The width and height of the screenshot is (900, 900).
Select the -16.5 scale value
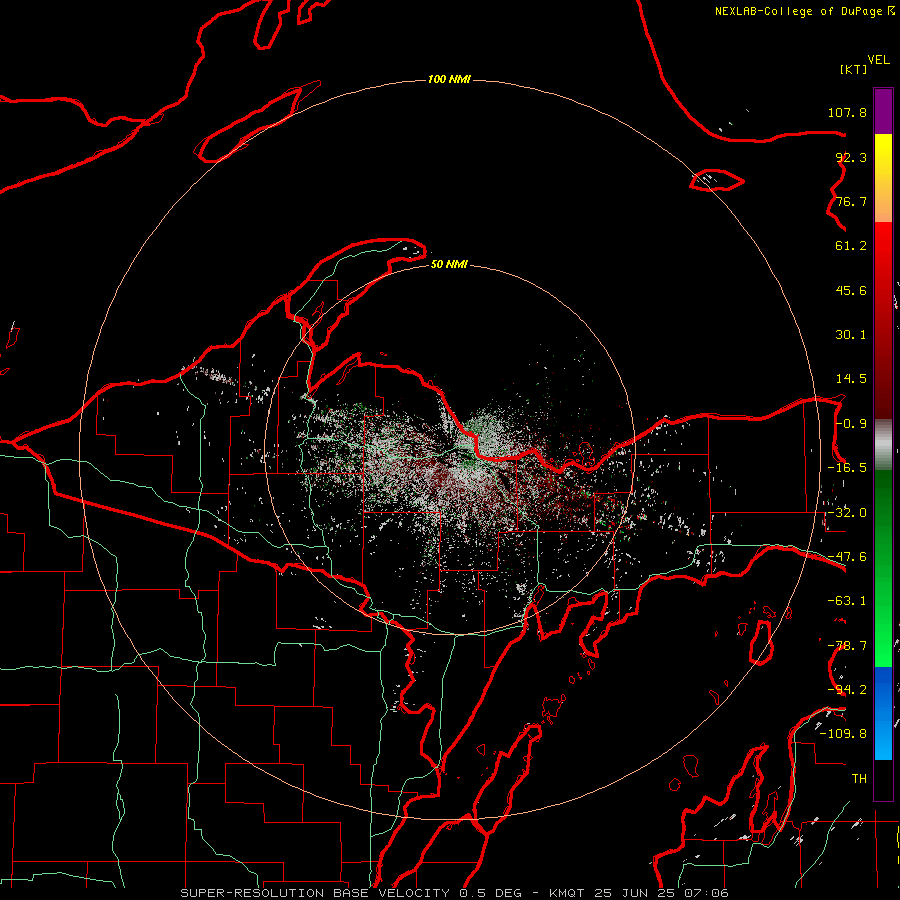pos(847,468)
